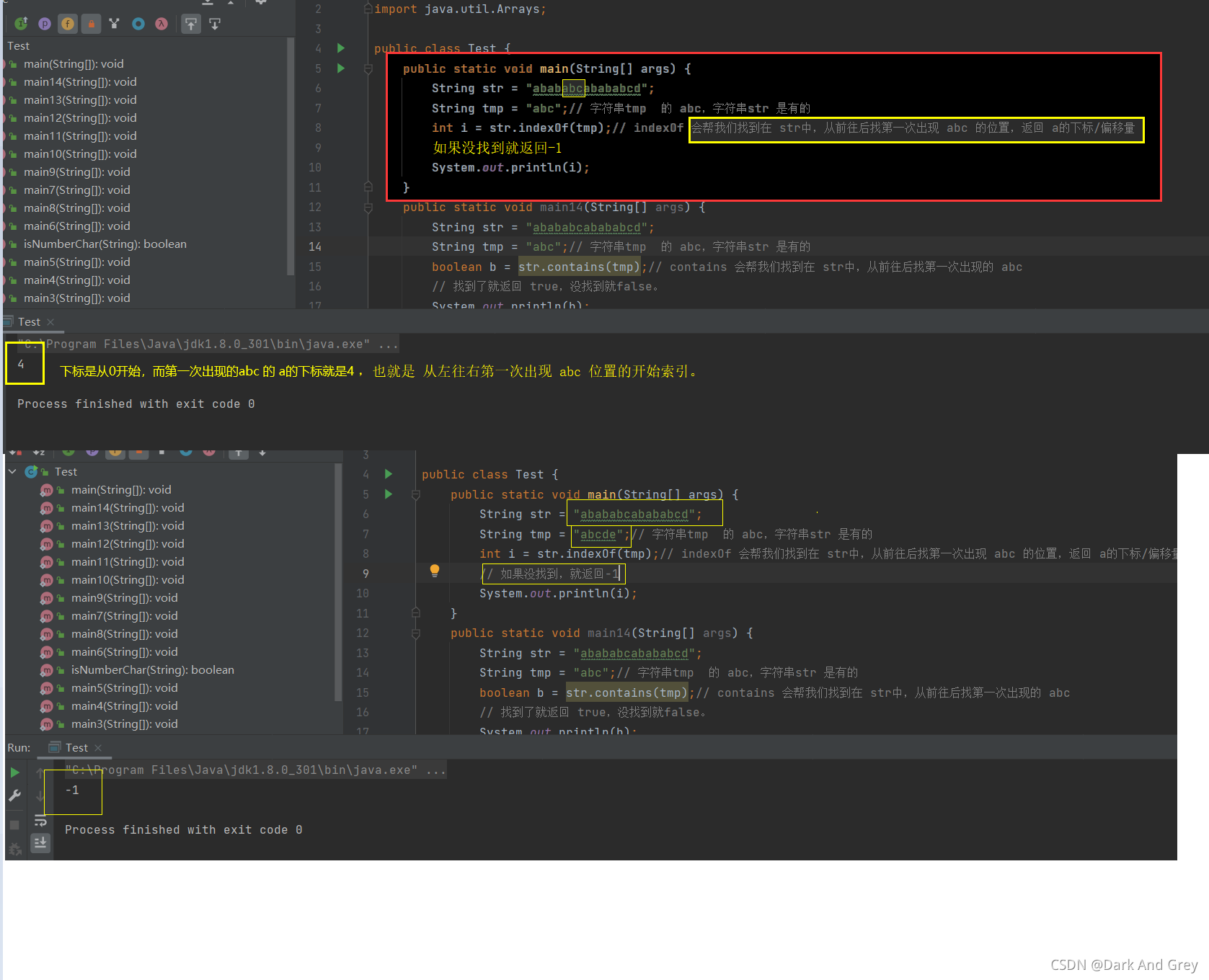Click -1 output in the lower console

72,790
